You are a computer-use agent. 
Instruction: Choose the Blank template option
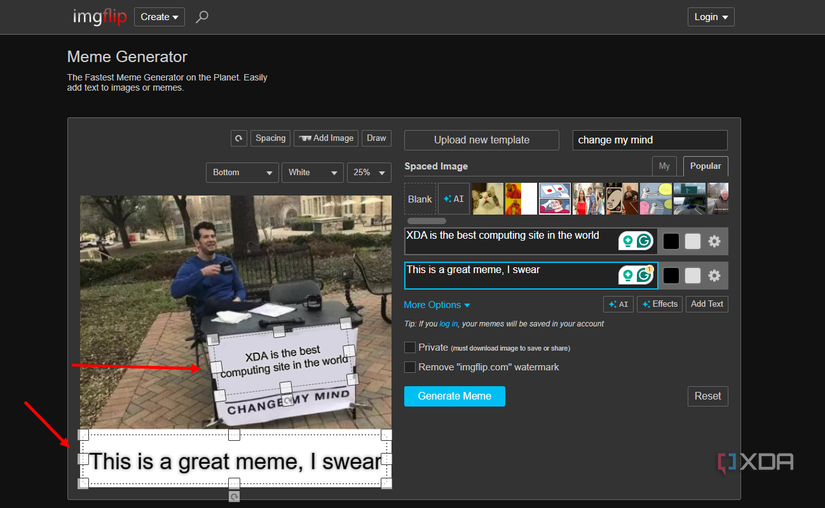[x=420, y=199]
